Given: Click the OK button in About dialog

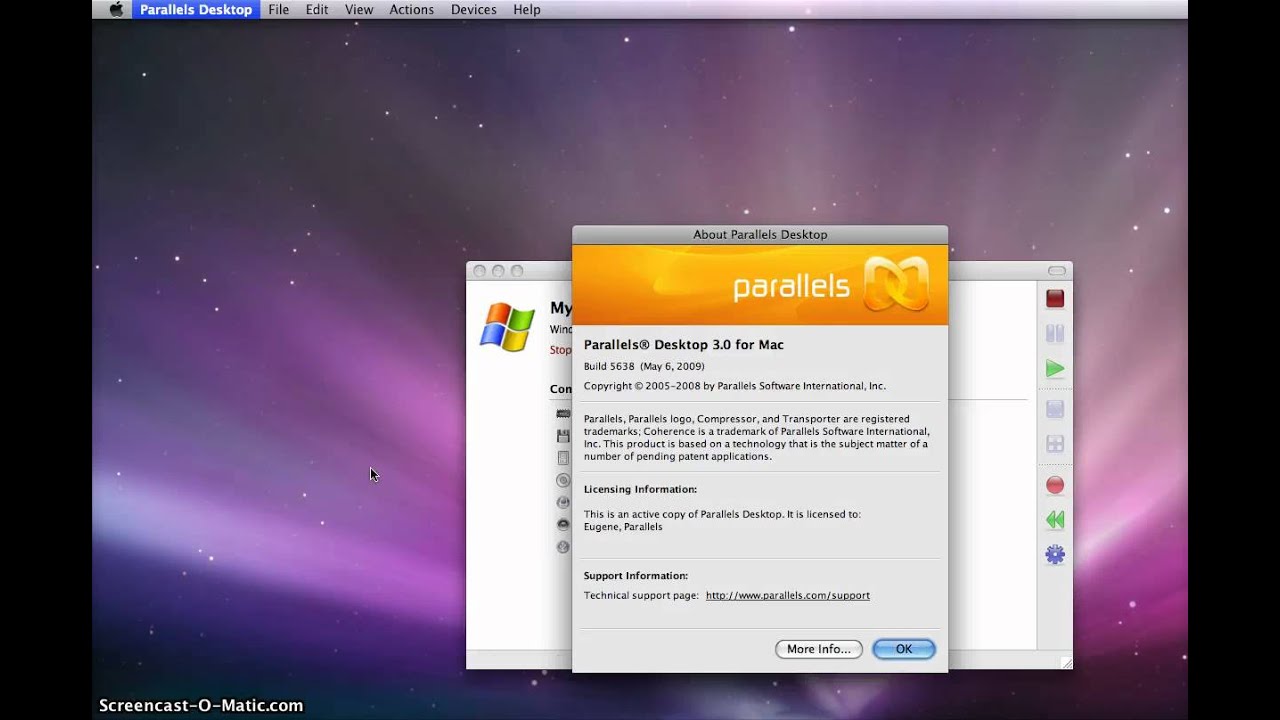Looking at the screenshot, I should (904, 649).
